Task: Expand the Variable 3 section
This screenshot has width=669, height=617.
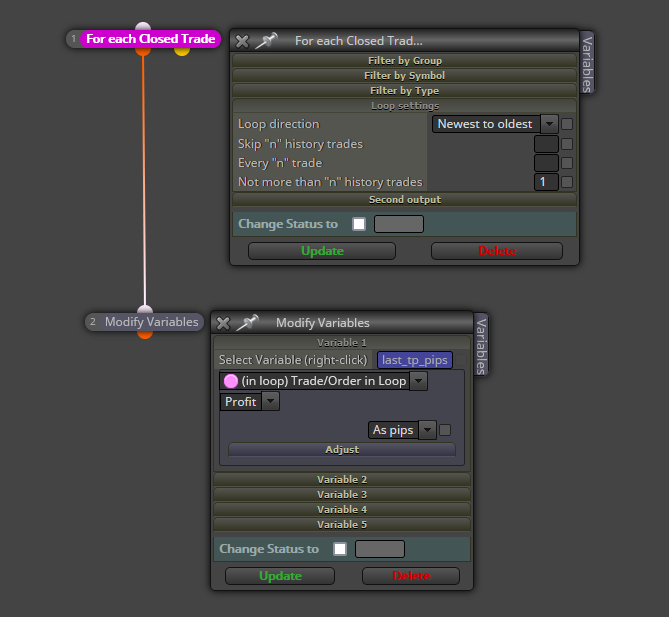Action: [x=342, y=495]
